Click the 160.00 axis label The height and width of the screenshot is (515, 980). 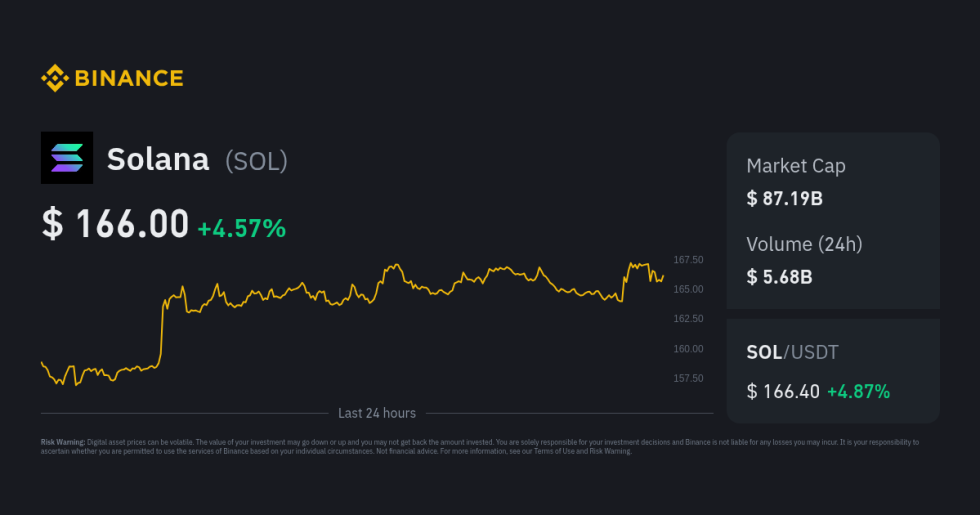point(688,349)
